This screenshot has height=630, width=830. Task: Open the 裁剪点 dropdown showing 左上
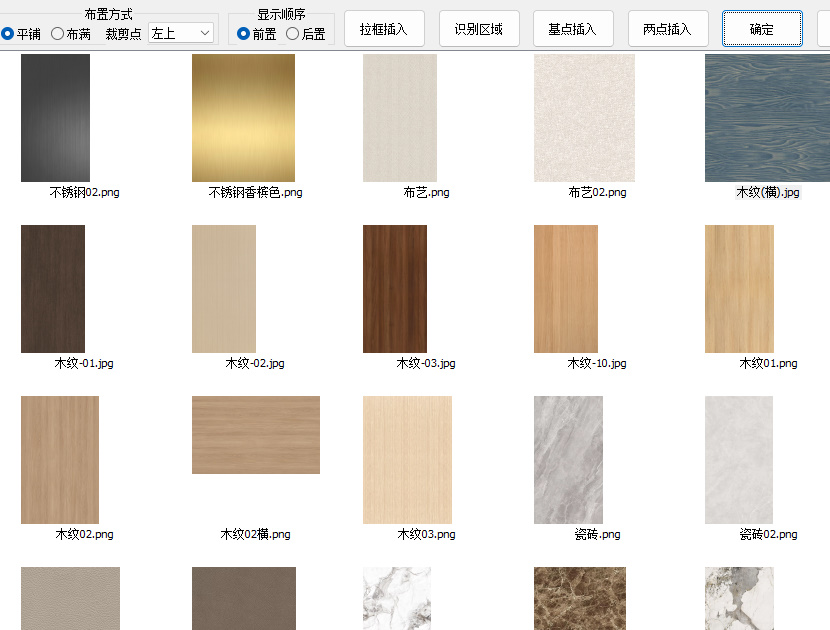coord(181,33)
